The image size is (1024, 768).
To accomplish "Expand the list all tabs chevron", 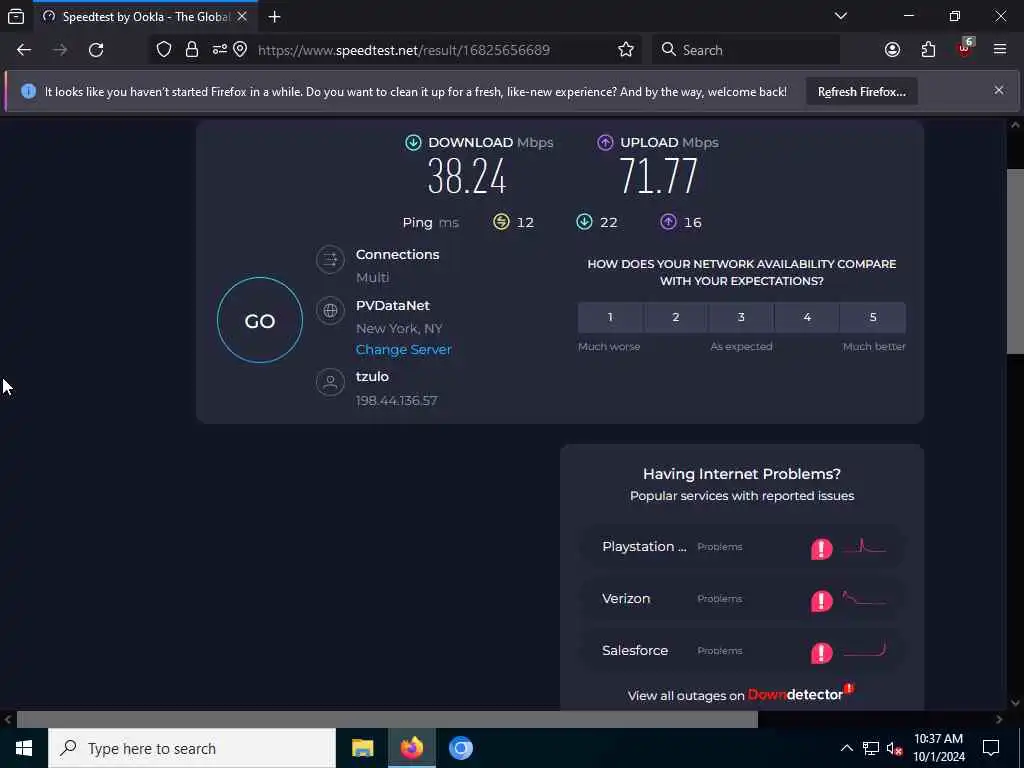I will 840,16.
